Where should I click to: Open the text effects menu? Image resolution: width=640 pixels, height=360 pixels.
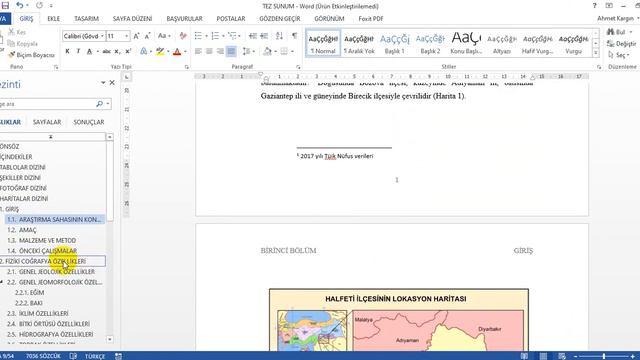point(145,51)
